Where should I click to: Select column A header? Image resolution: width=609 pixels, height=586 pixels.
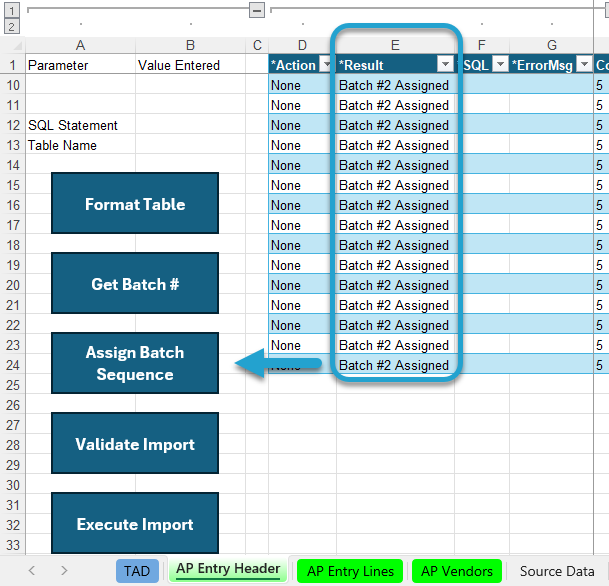coord(80,45)
